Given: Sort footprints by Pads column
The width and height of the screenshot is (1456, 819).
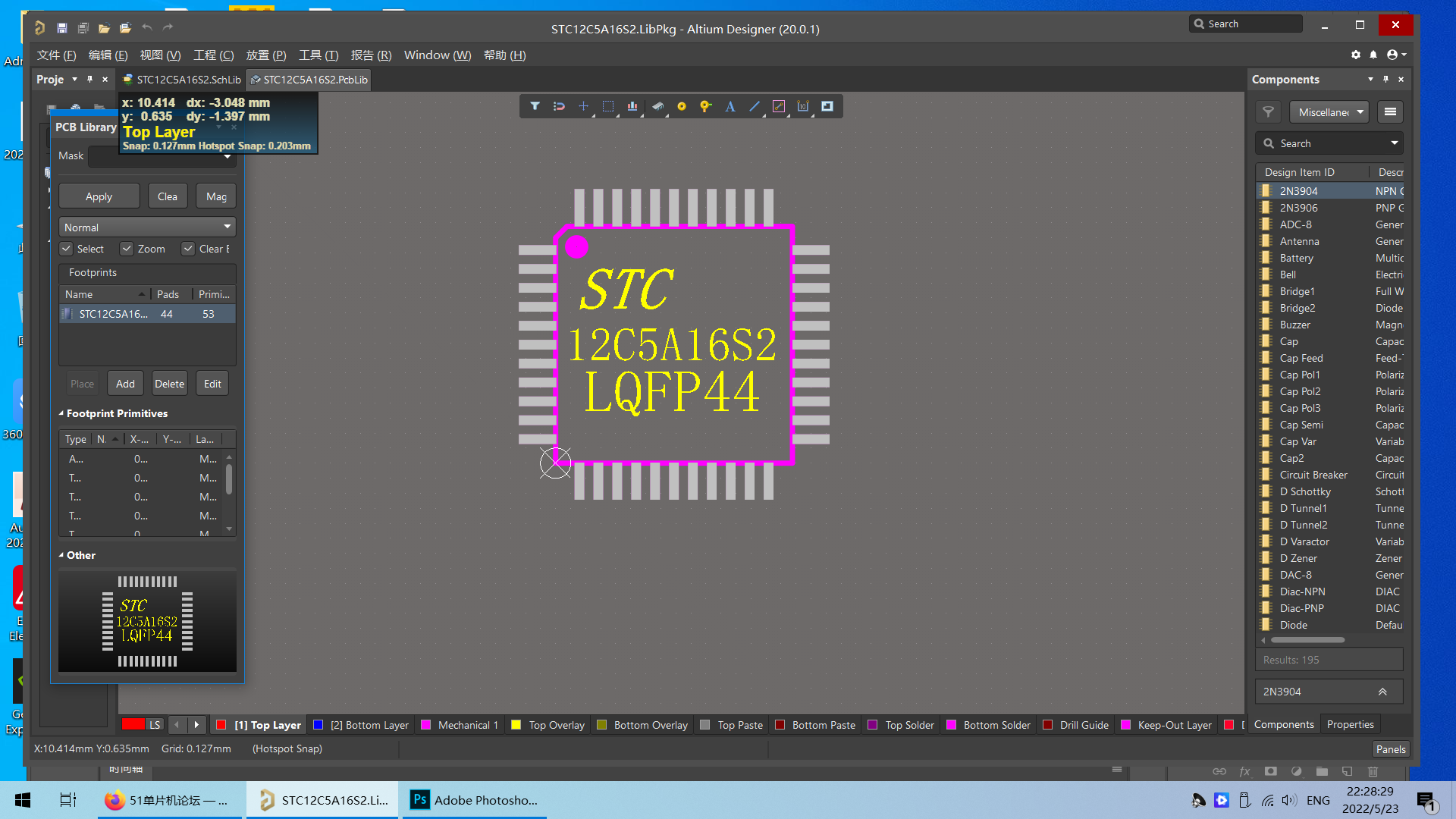Looking at the screenshot, I should coord(168,294).
